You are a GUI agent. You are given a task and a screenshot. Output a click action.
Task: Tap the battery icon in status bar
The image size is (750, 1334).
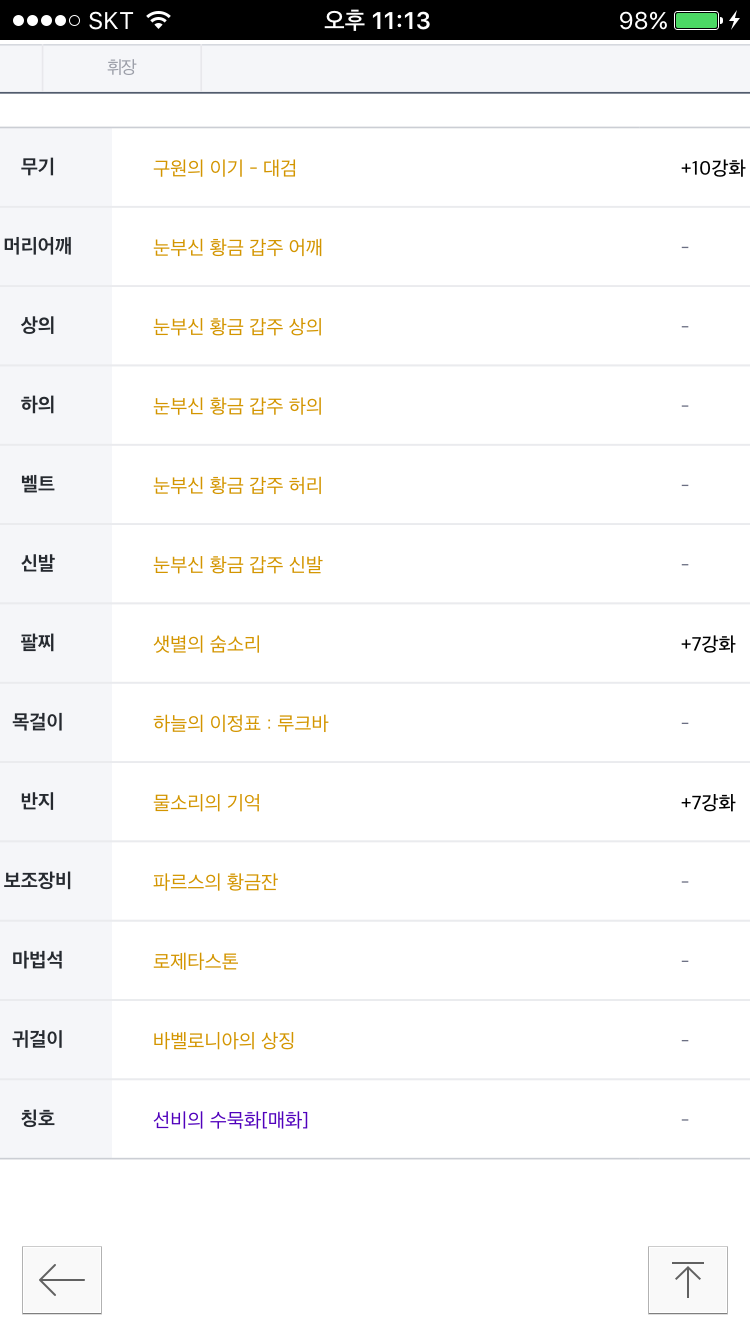[x=697, y=20]
